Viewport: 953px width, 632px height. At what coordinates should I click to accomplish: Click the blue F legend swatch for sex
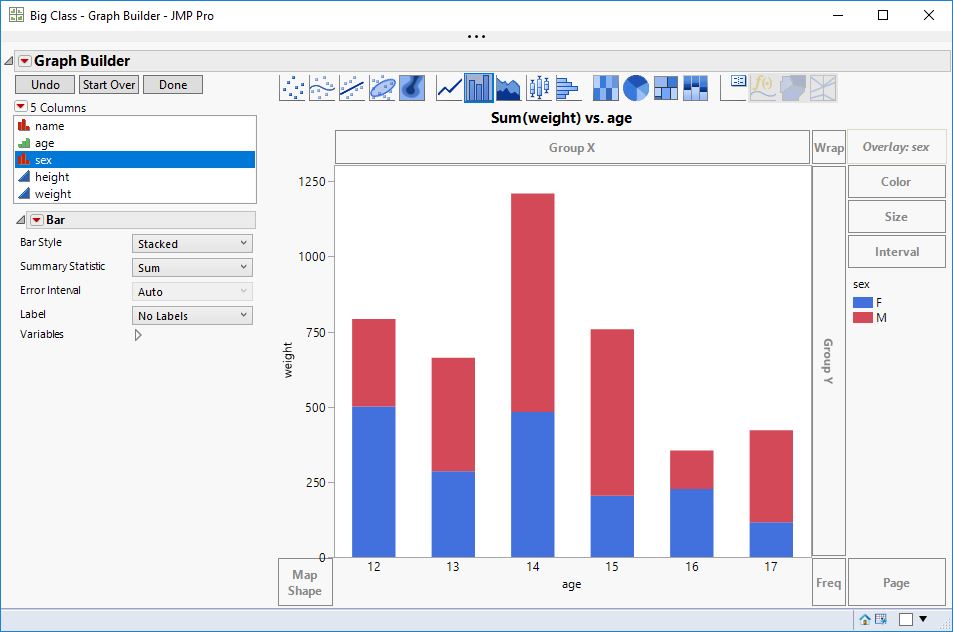863,300
